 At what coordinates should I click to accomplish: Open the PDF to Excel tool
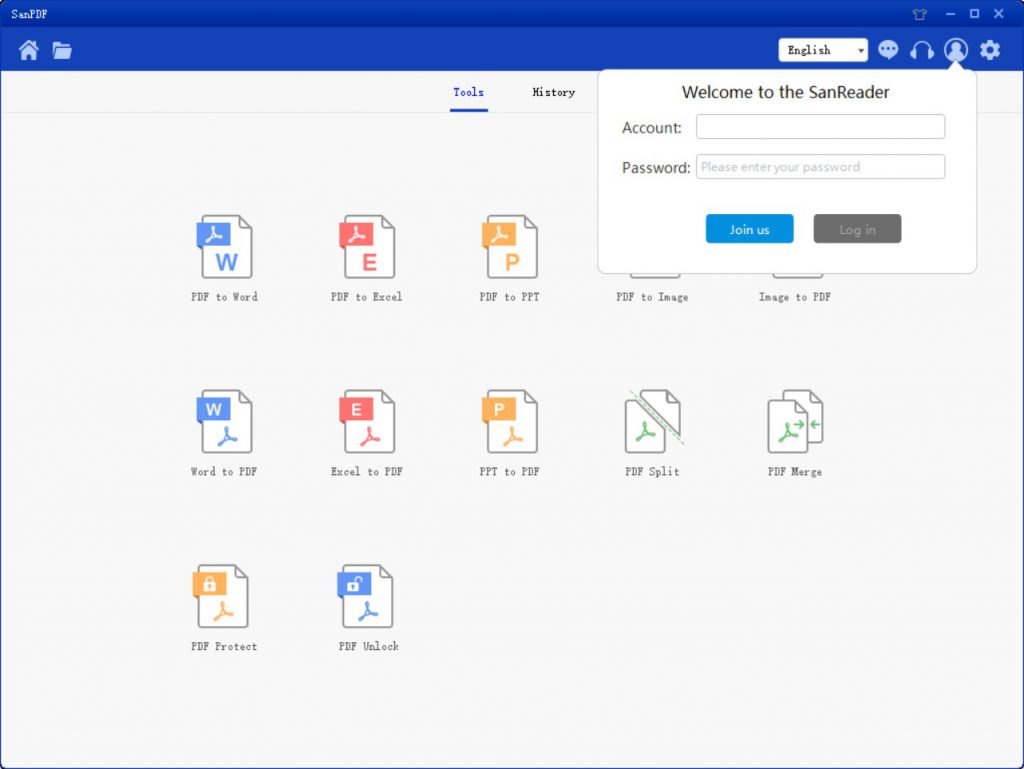pyautogui.click(x=367, y=259)
